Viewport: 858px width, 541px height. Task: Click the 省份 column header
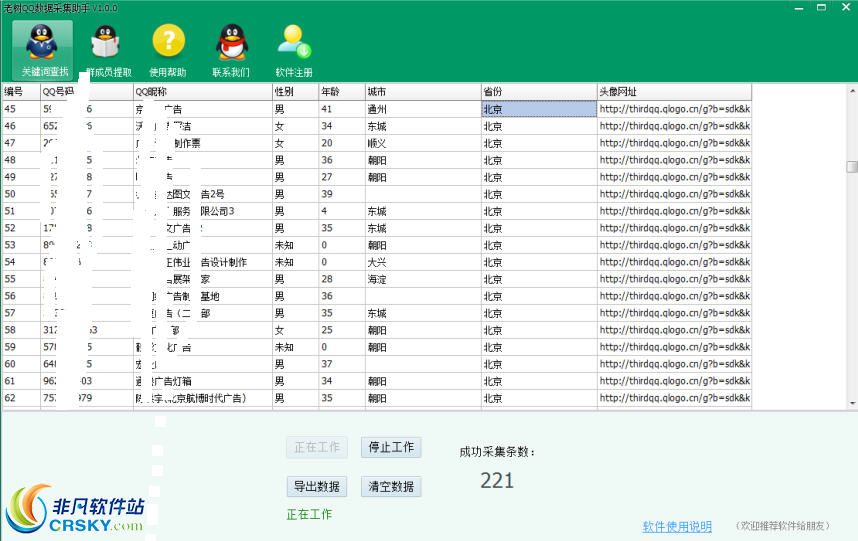[x=539, y=91]
